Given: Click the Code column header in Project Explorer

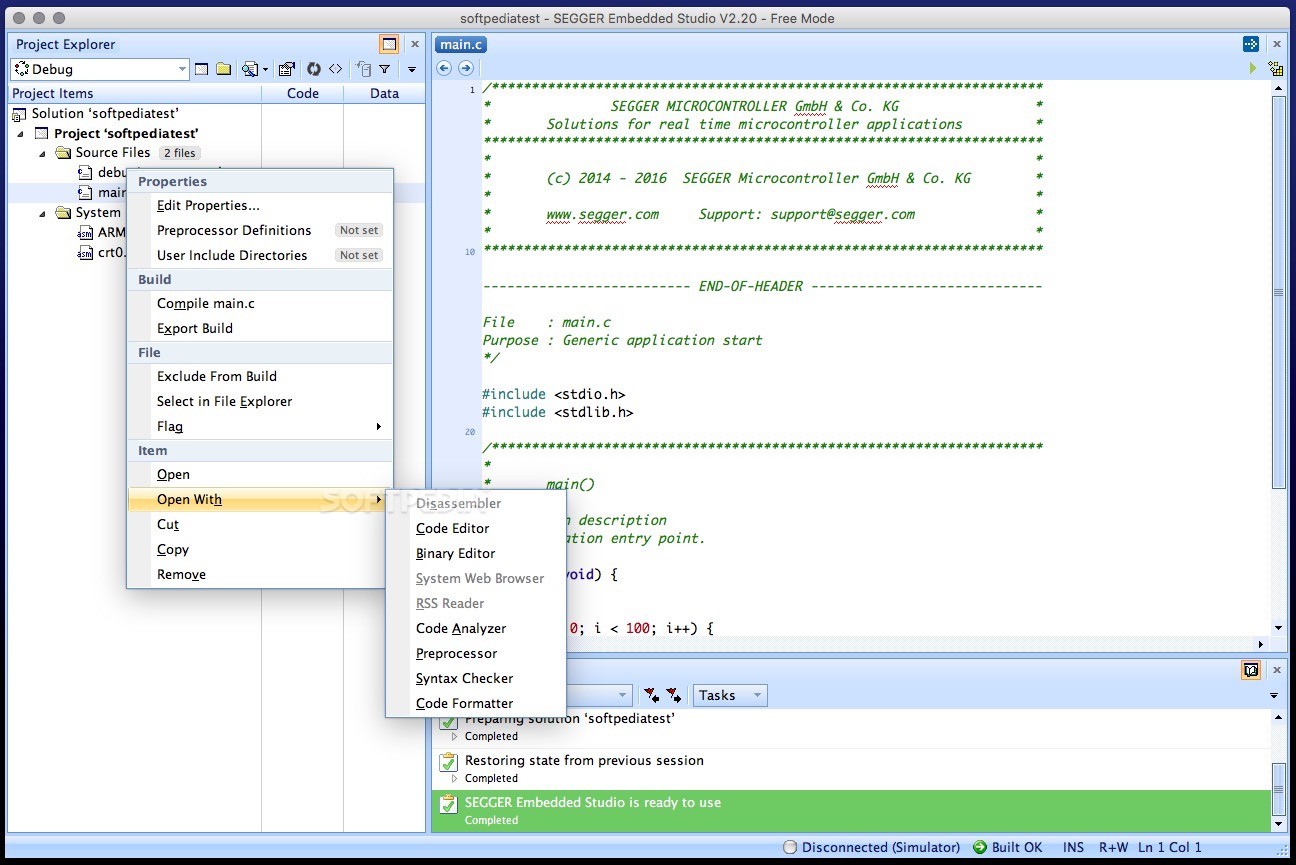Looking at the screenshot, I should point(302,93).
